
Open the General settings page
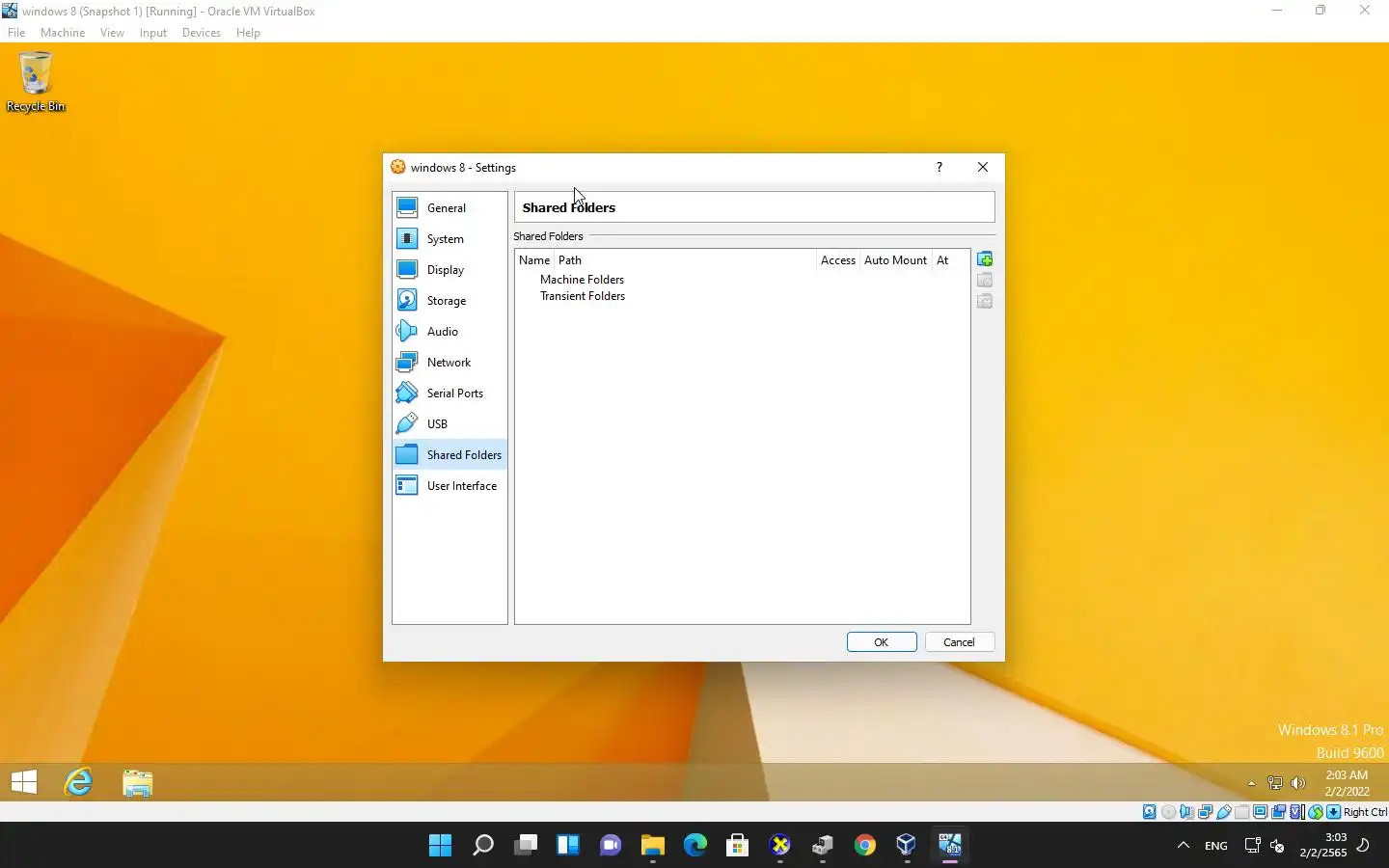[449, 207]
